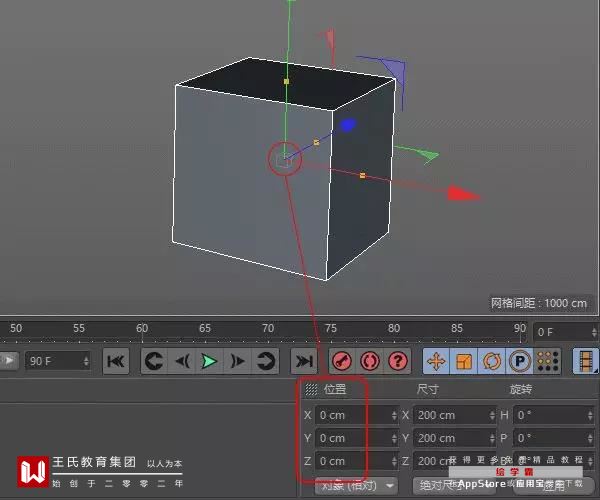Click the blue Z-axis dot handle
The image size is (600, 500).
pos(347,125)
